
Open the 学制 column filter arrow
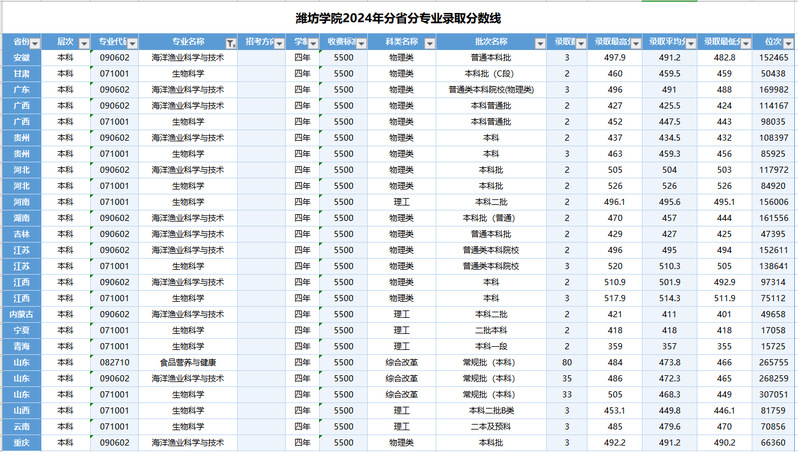point(312,43)
